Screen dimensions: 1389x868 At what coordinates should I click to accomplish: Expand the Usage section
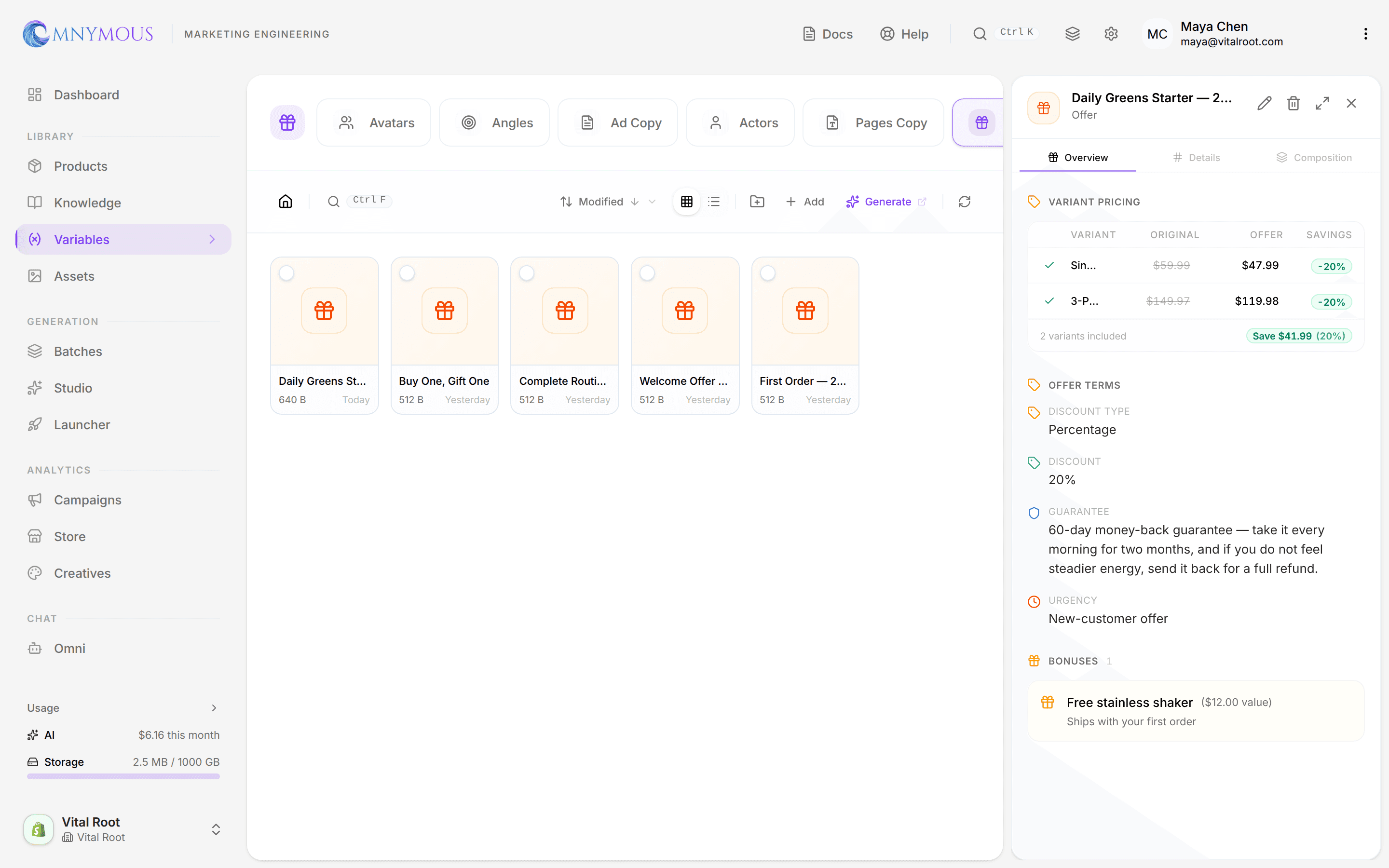(123, 708)
